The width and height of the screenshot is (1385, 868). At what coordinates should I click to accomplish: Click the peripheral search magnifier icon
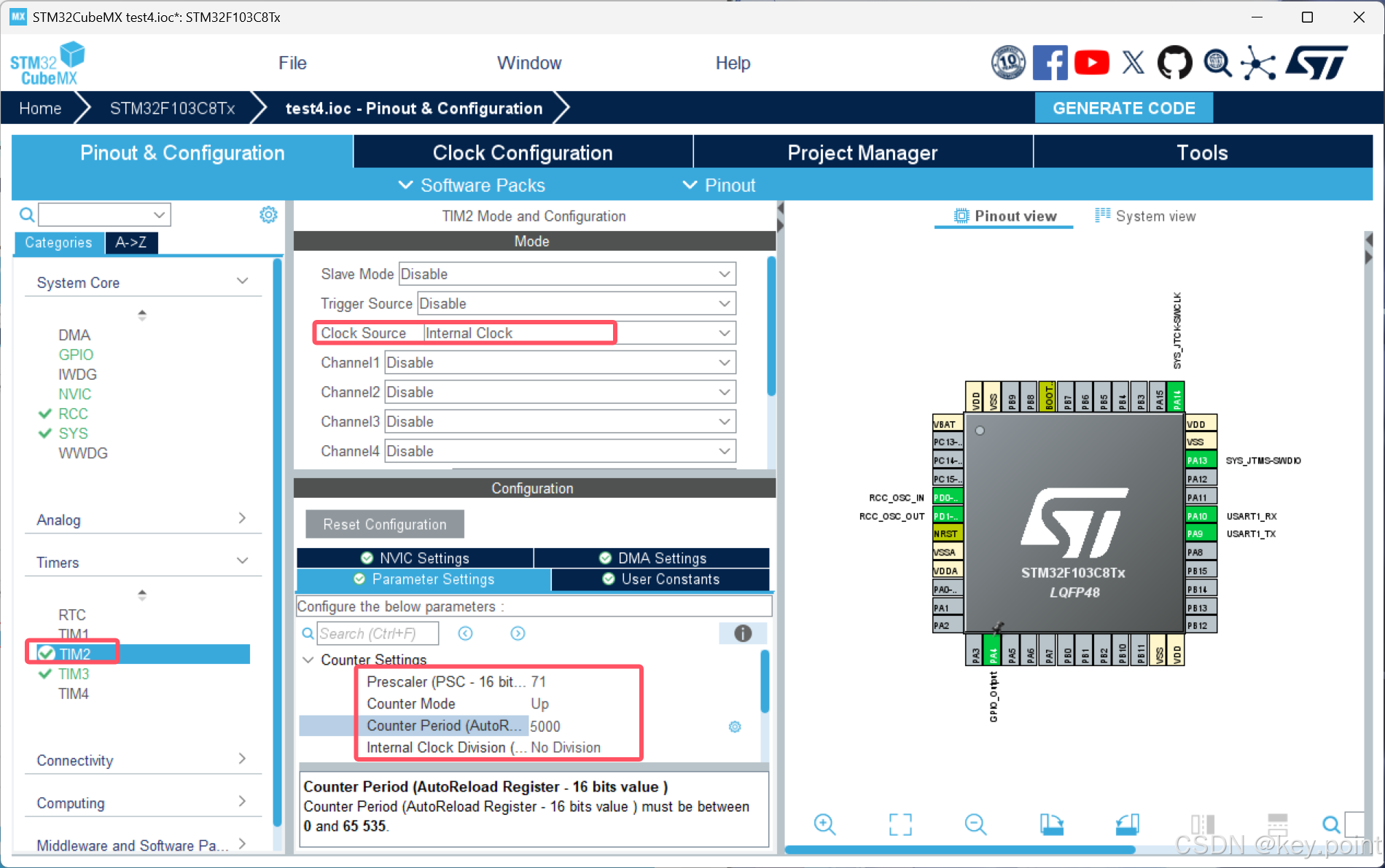tap(27, 214)
